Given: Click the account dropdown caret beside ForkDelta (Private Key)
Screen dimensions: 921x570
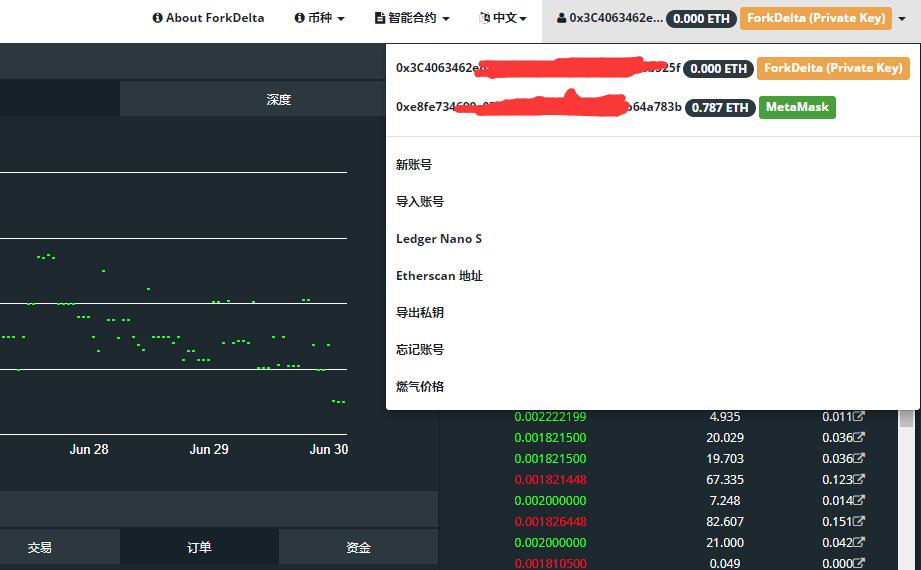Looking at the screenshot, I should 902,18.
